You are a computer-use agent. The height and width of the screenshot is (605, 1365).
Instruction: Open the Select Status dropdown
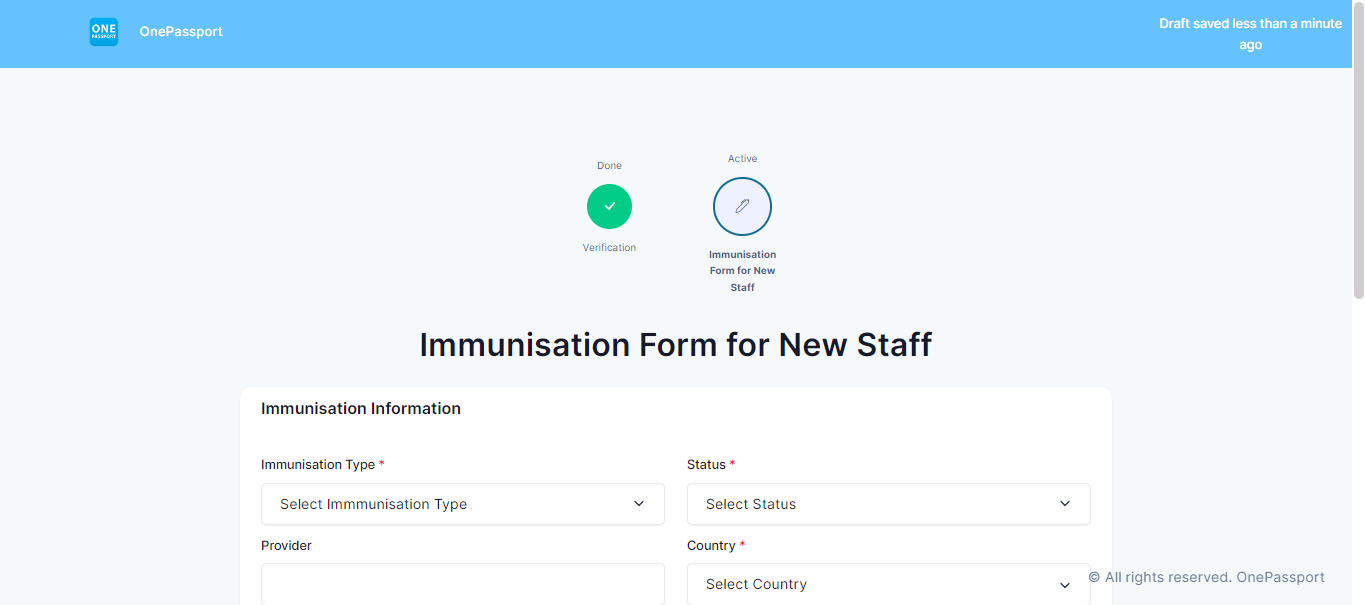(x=889, y=504)
